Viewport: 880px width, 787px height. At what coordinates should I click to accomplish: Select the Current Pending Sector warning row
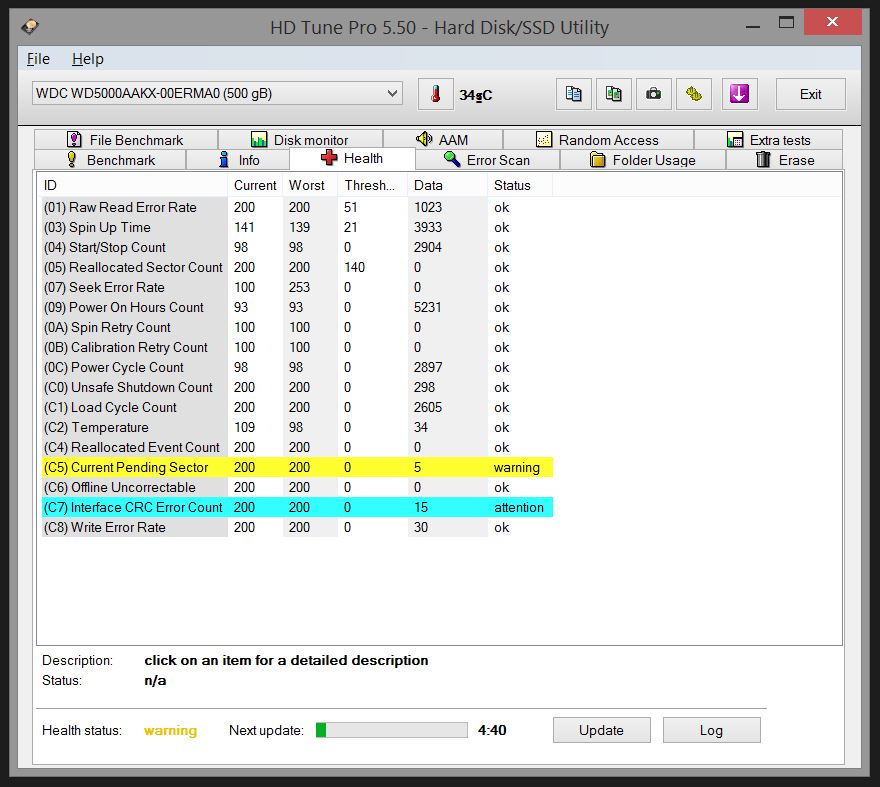(297, 467)
